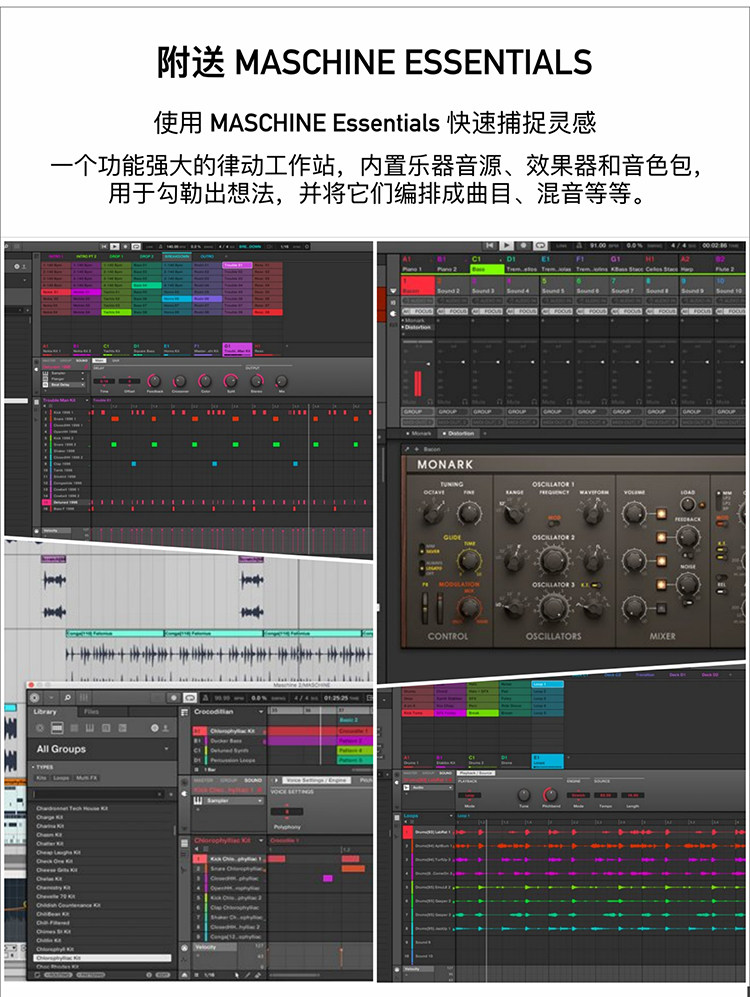Select group A1 Piano 1 in mixer

418,265
